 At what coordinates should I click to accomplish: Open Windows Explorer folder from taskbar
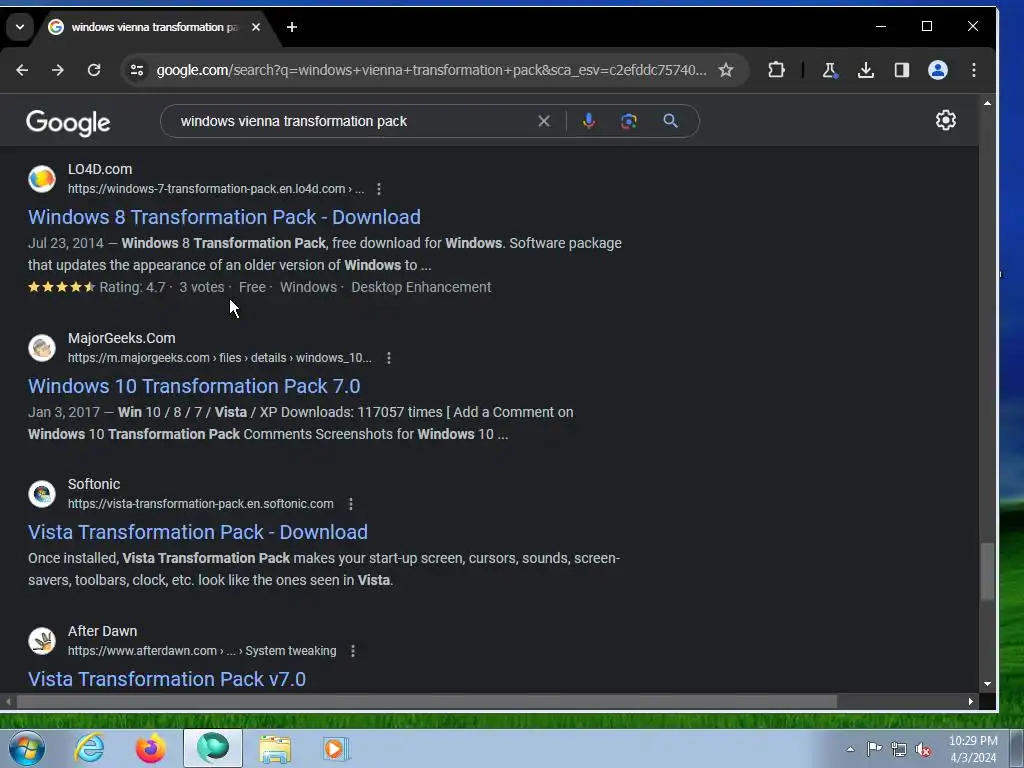tap(275, 748)
